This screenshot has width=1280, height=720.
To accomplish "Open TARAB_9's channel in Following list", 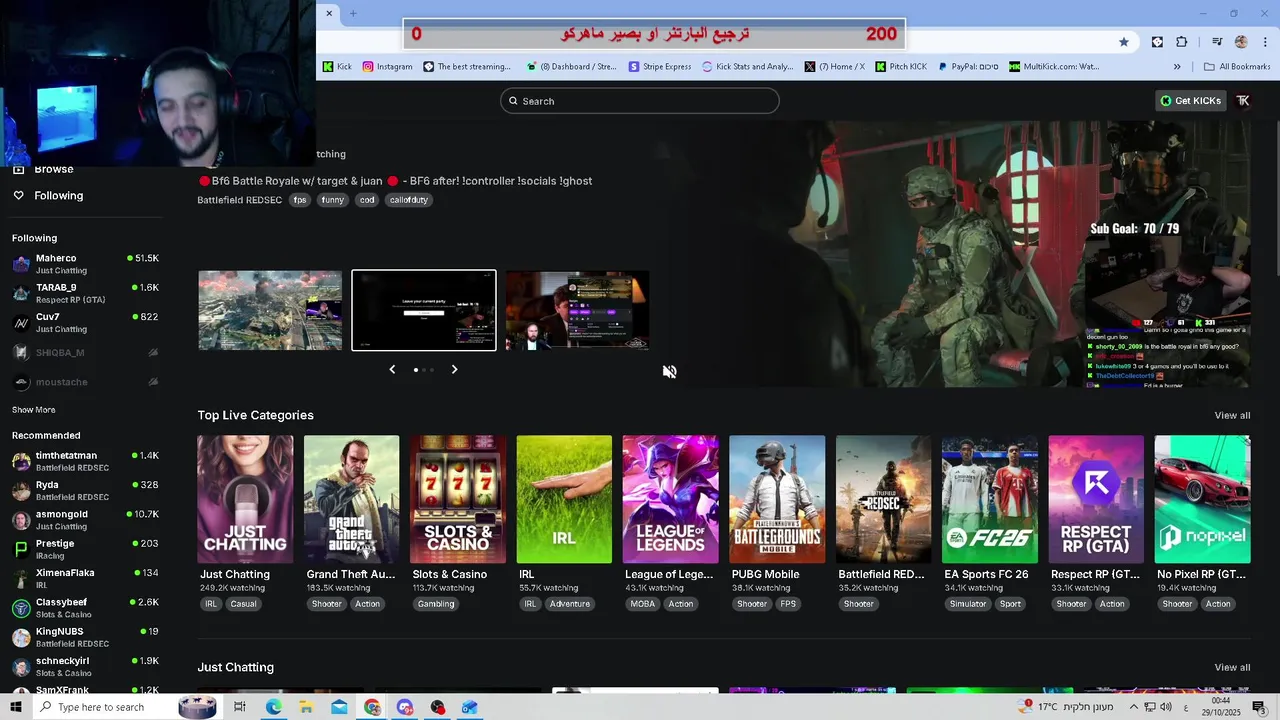I will [85, 293].
